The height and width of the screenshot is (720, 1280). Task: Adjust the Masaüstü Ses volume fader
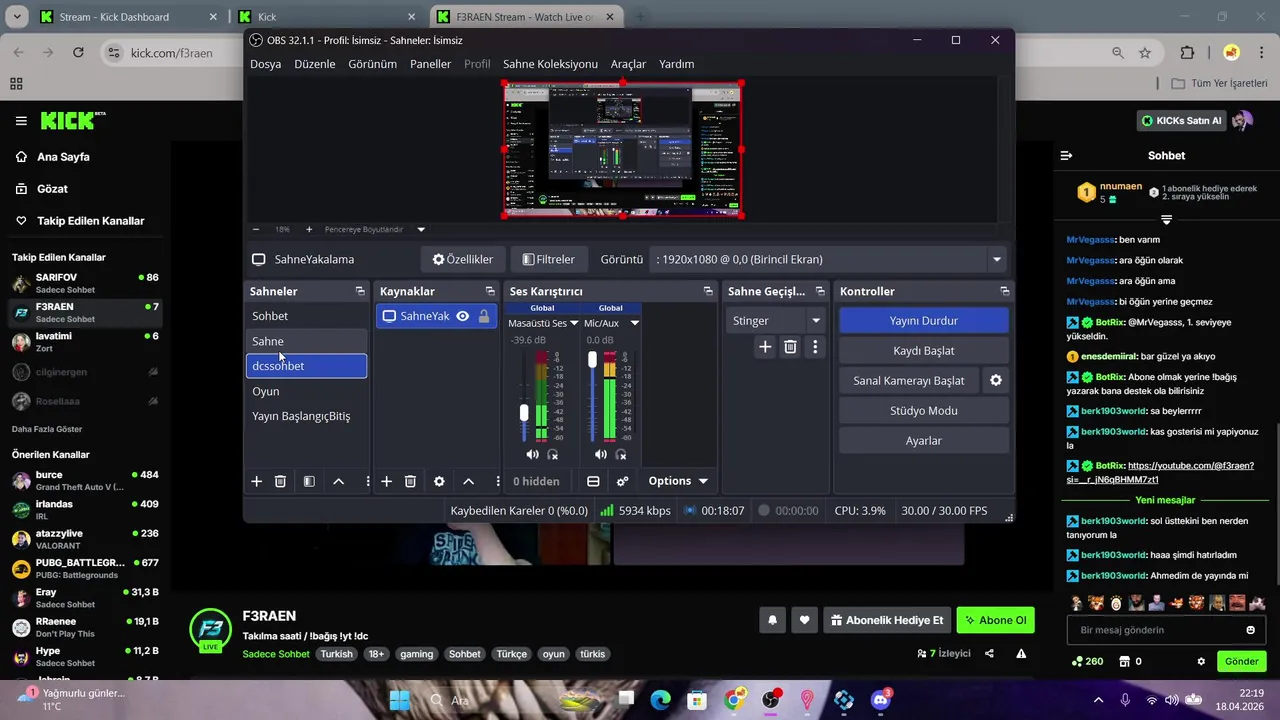point(524,413)
